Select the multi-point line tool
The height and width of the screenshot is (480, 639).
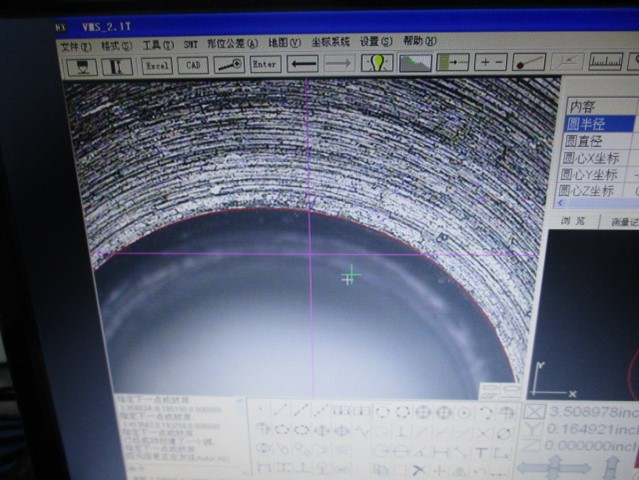coord(301,410)
